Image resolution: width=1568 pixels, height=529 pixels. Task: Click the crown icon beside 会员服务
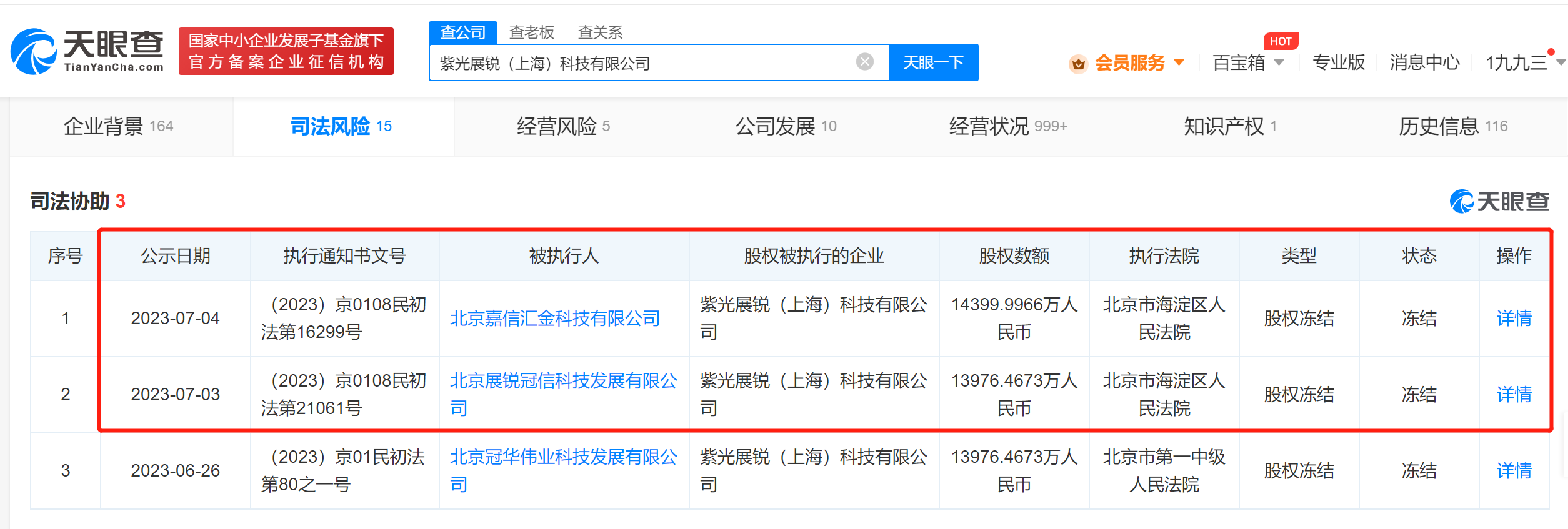pos(1078,64)
